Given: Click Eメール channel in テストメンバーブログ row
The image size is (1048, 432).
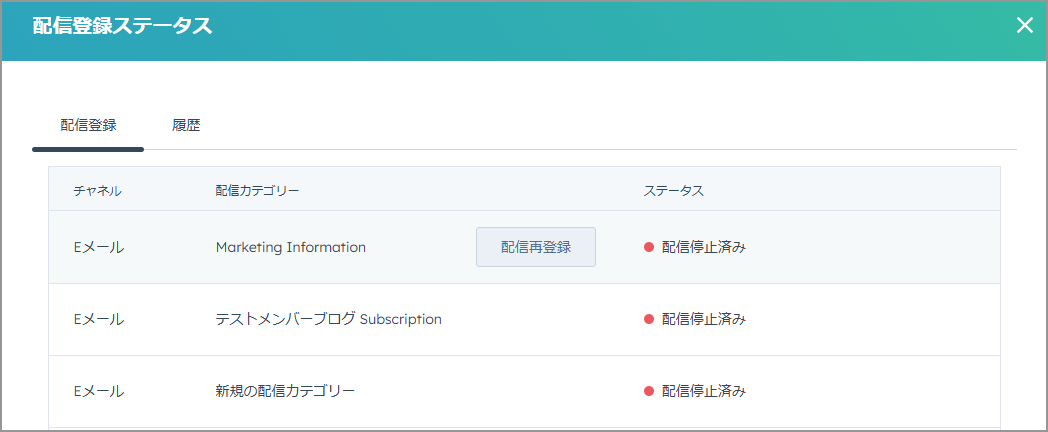Looking at the screenshot, I should (99, 320).
